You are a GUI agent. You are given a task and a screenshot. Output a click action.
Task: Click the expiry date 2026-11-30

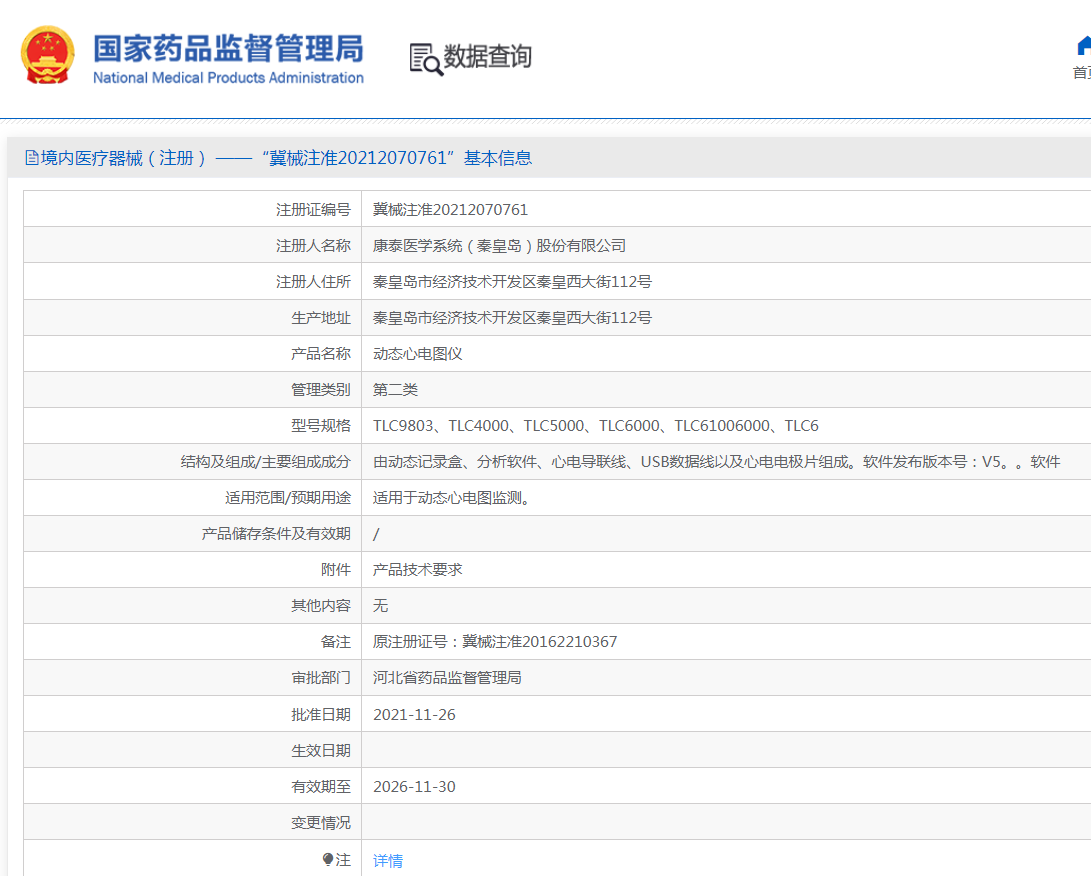[414, 787]
